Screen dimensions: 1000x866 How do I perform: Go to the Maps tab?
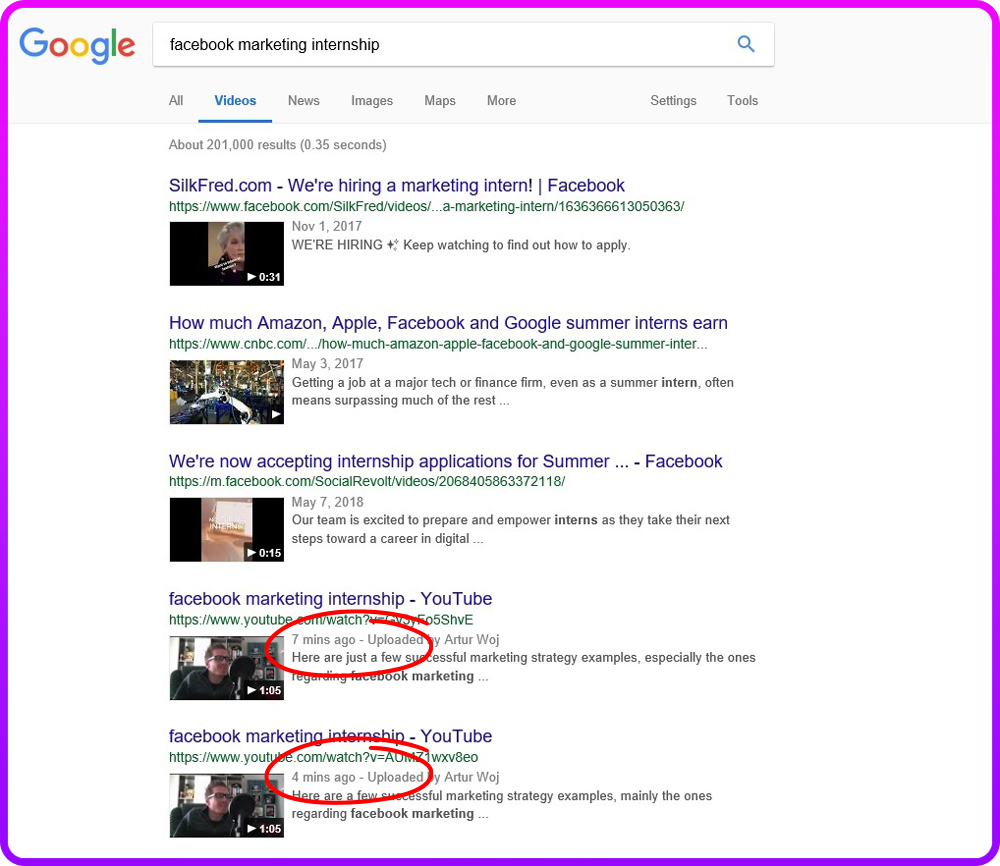pos(440,101)
